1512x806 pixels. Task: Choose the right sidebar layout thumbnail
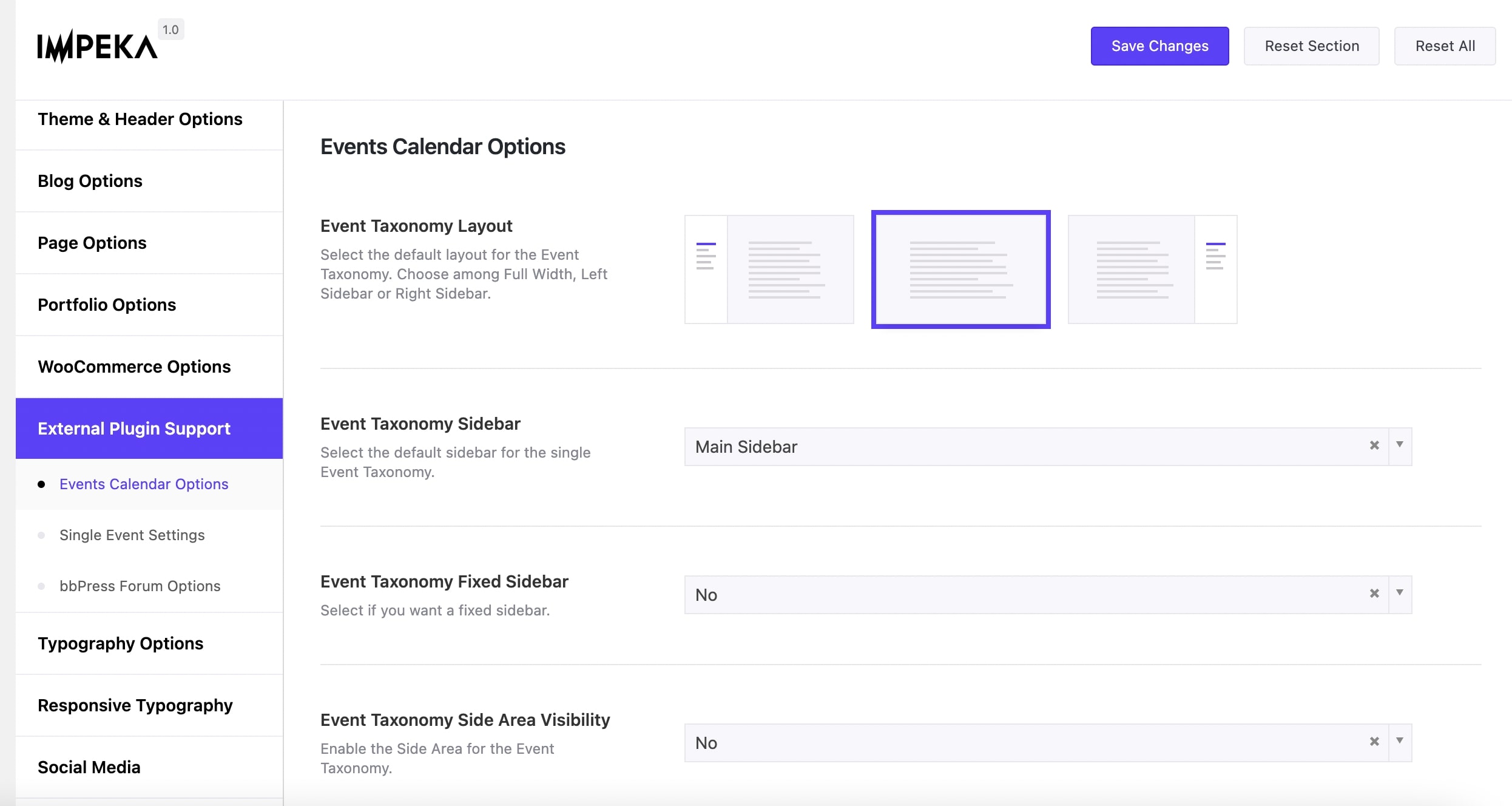coord(1152,269)
